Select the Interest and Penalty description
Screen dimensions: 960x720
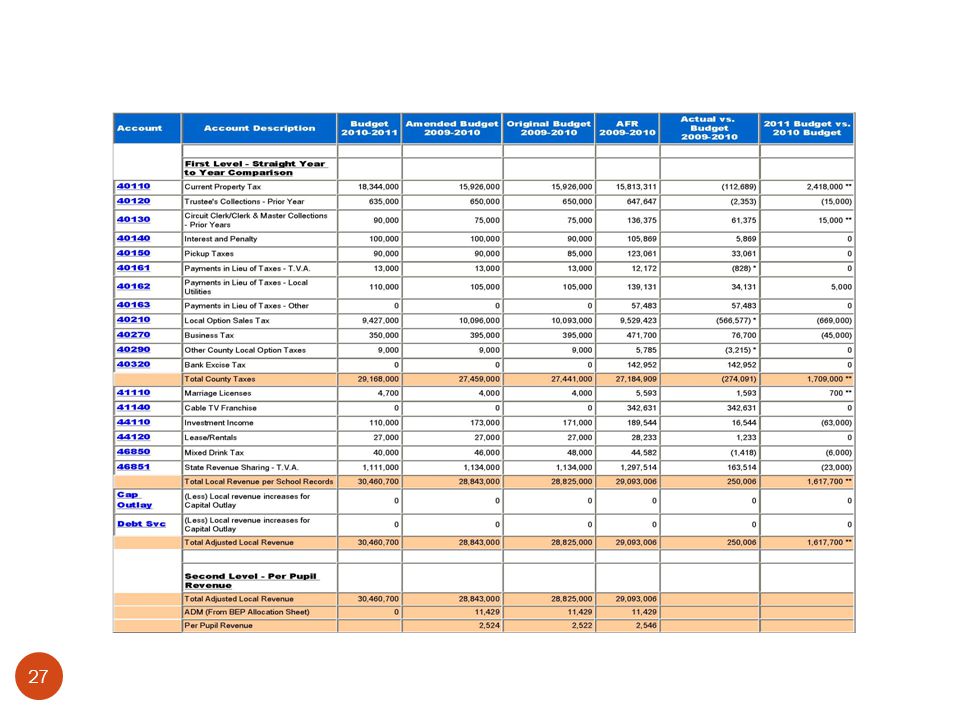(221, 239)
